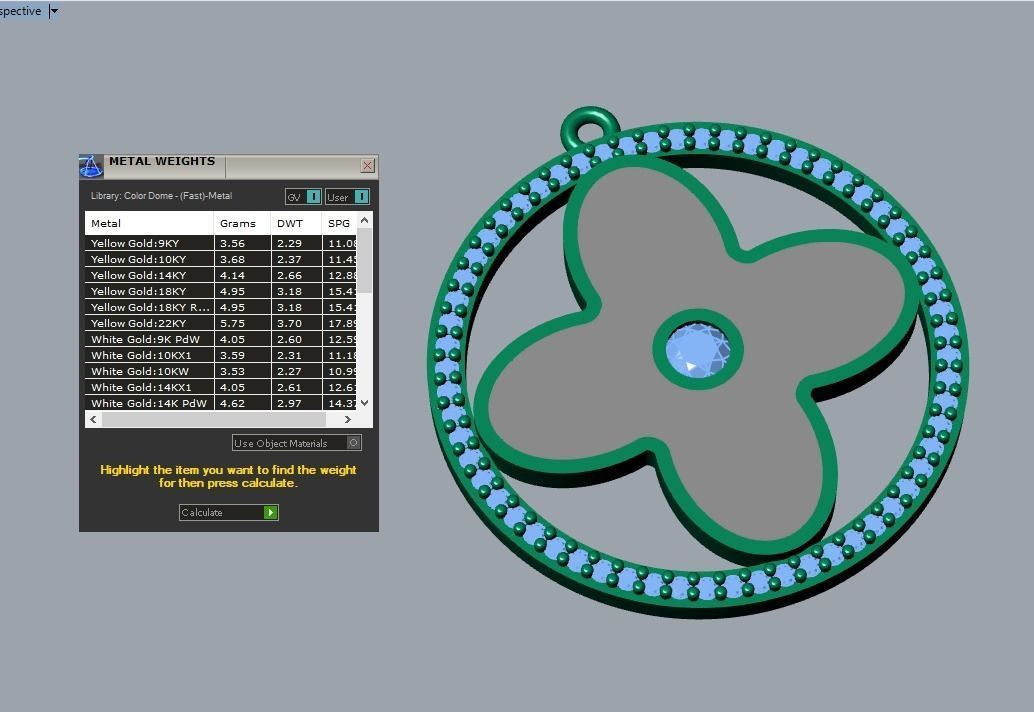Click the 4.14 grams value
The image size is (1034, 712).
click(232, 275)
